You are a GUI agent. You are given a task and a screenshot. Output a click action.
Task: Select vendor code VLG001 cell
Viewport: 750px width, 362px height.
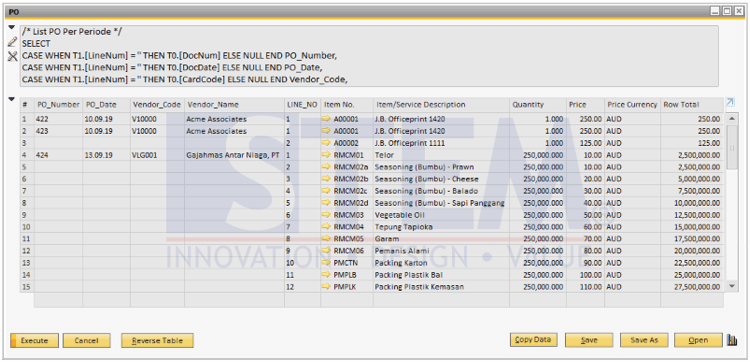point(157,155)
